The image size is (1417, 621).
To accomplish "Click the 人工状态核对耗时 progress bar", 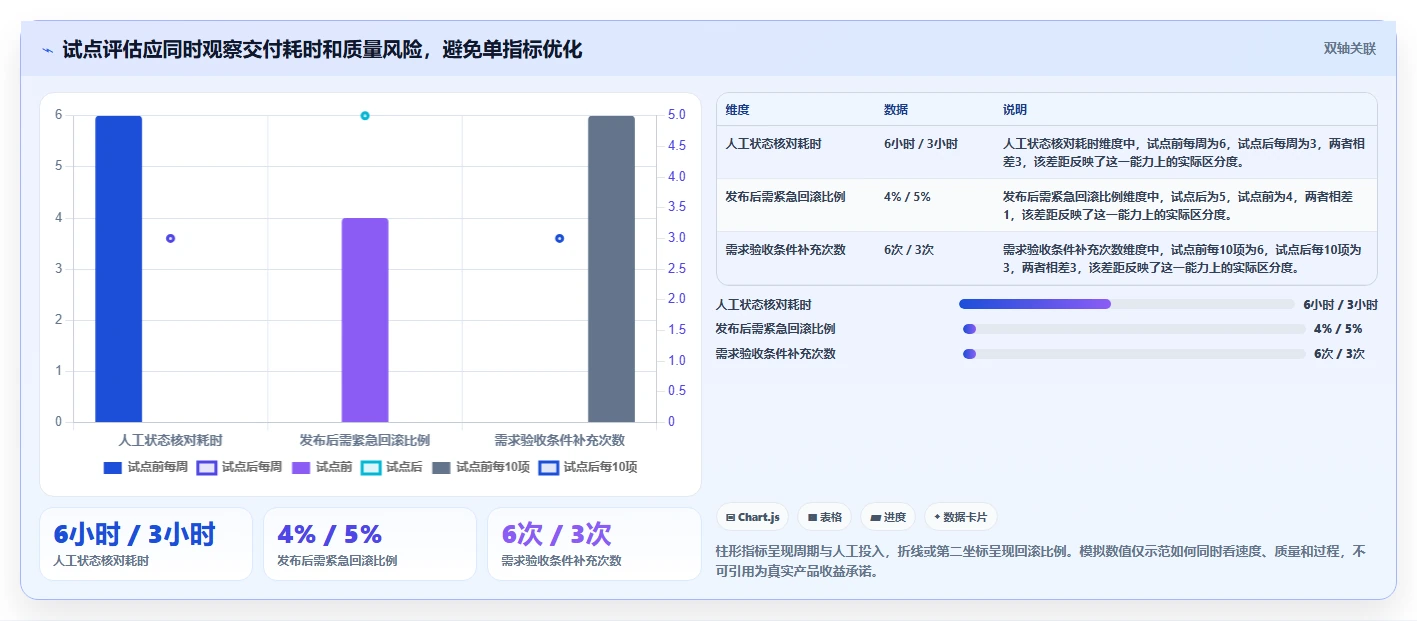I will tap(1126, 304).
